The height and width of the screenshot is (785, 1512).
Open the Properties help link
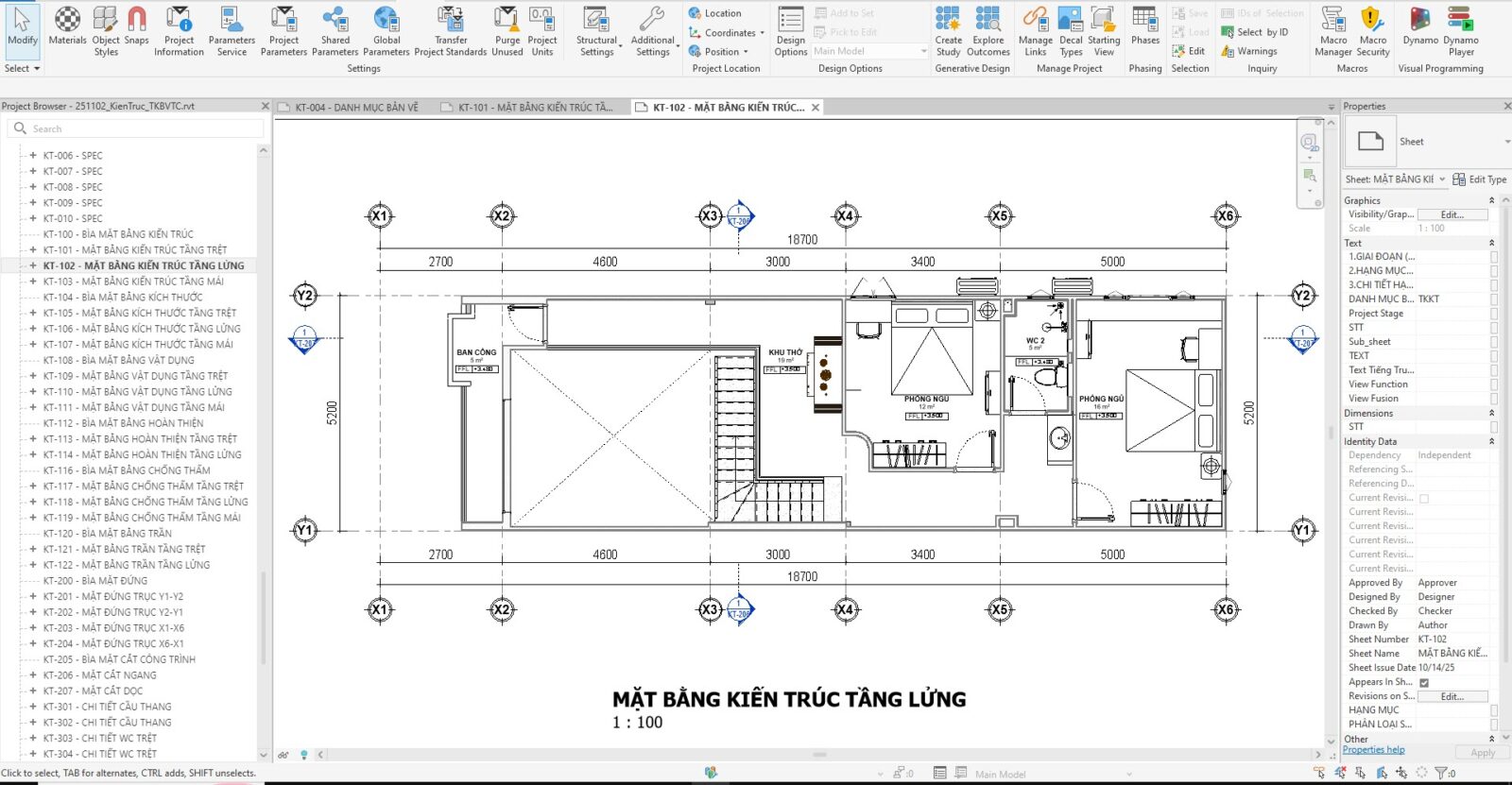coord(1373,750)
